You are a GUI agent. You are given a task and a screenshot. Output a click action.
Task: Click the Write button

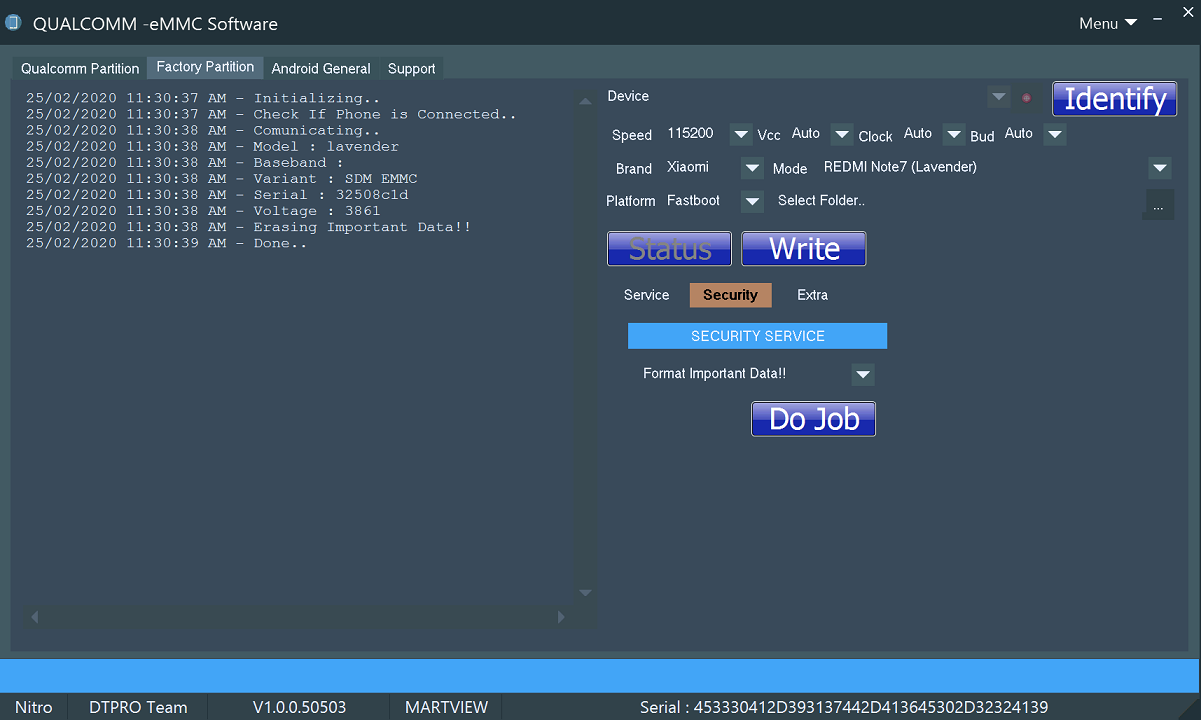click(x=804, y=249)
